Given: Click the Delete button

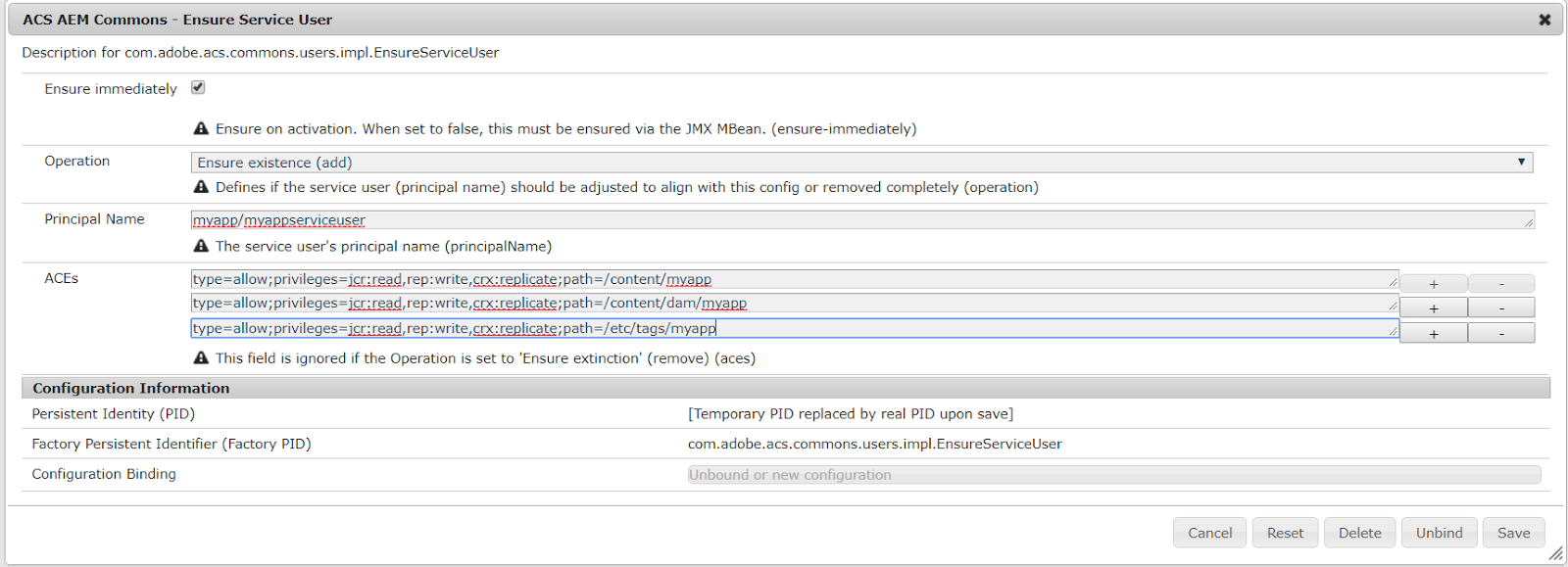Looking at the screenshot, I should click(1360, 533).
